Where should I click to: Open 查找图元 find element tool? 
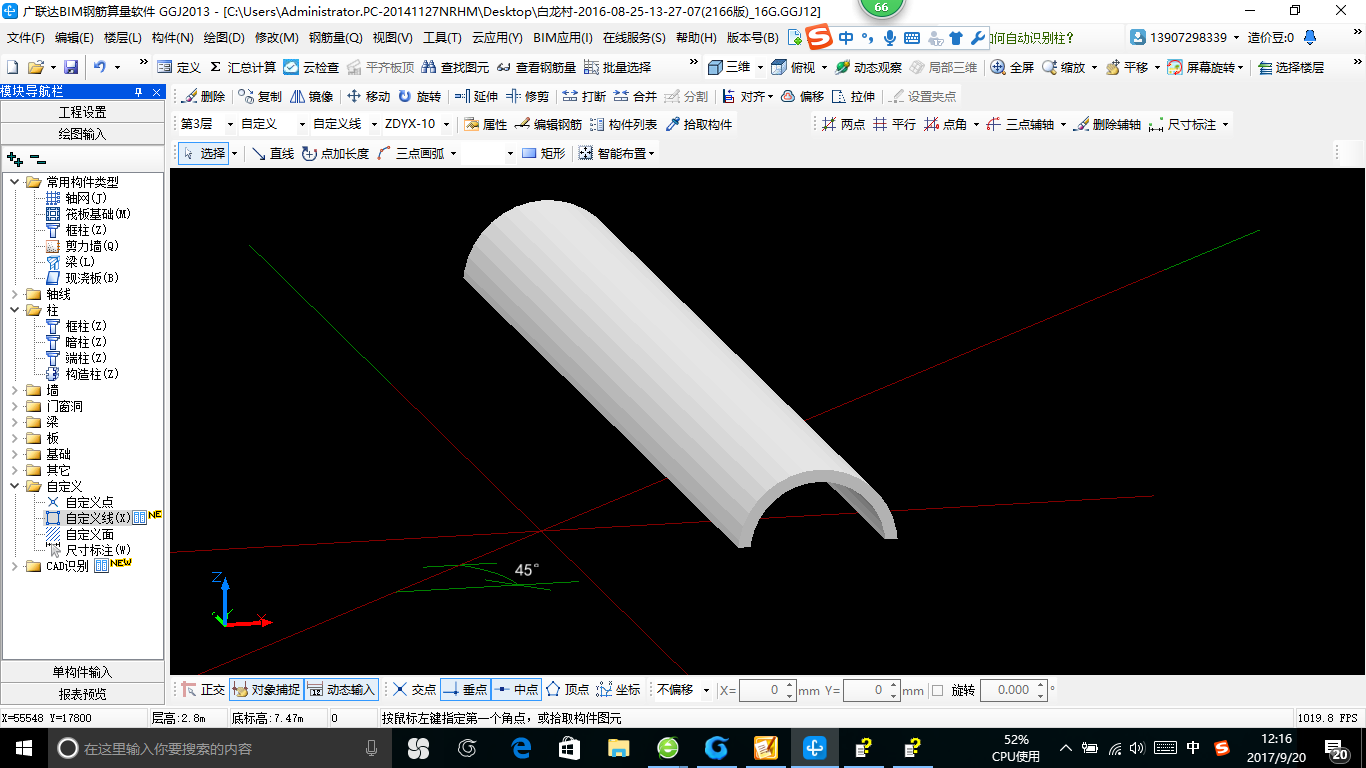455,67
